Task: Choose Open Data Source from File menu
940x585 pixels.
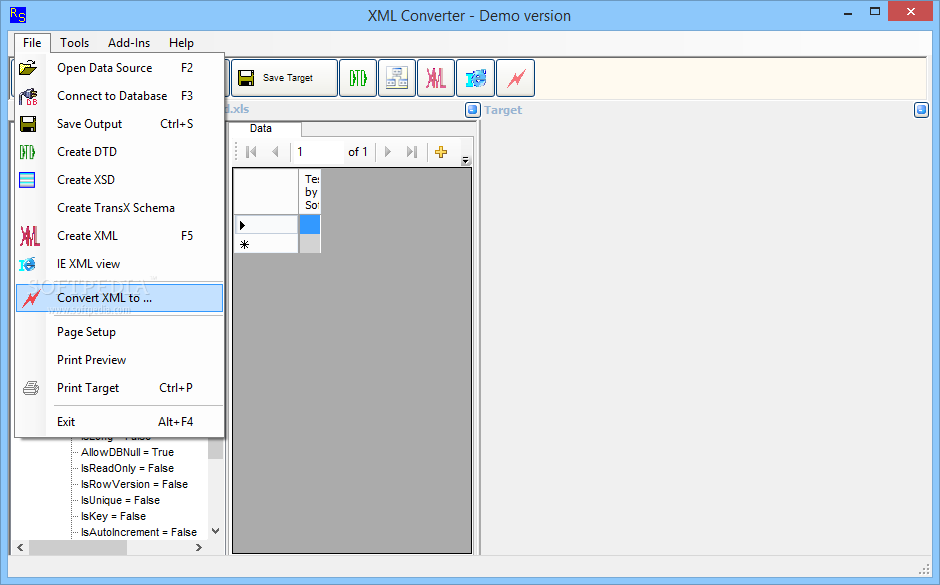Action: [119, 68]
